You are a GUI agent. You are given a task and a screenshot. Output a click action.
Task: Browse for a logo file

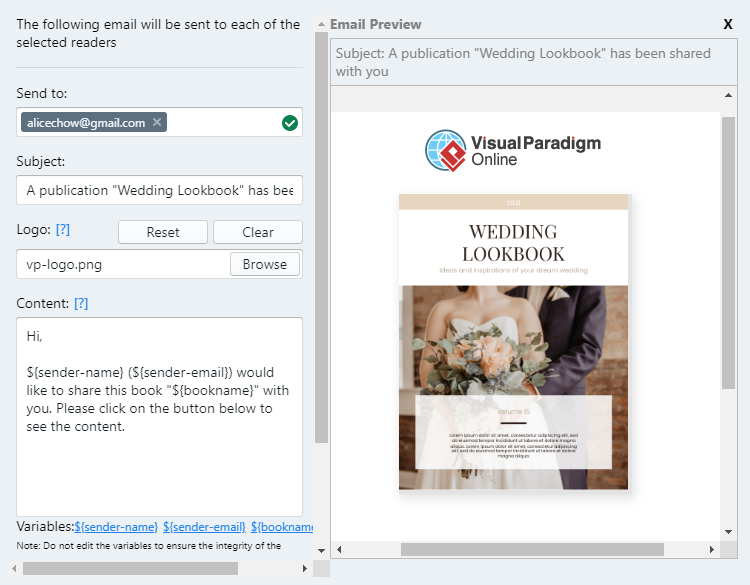[265, 264]
